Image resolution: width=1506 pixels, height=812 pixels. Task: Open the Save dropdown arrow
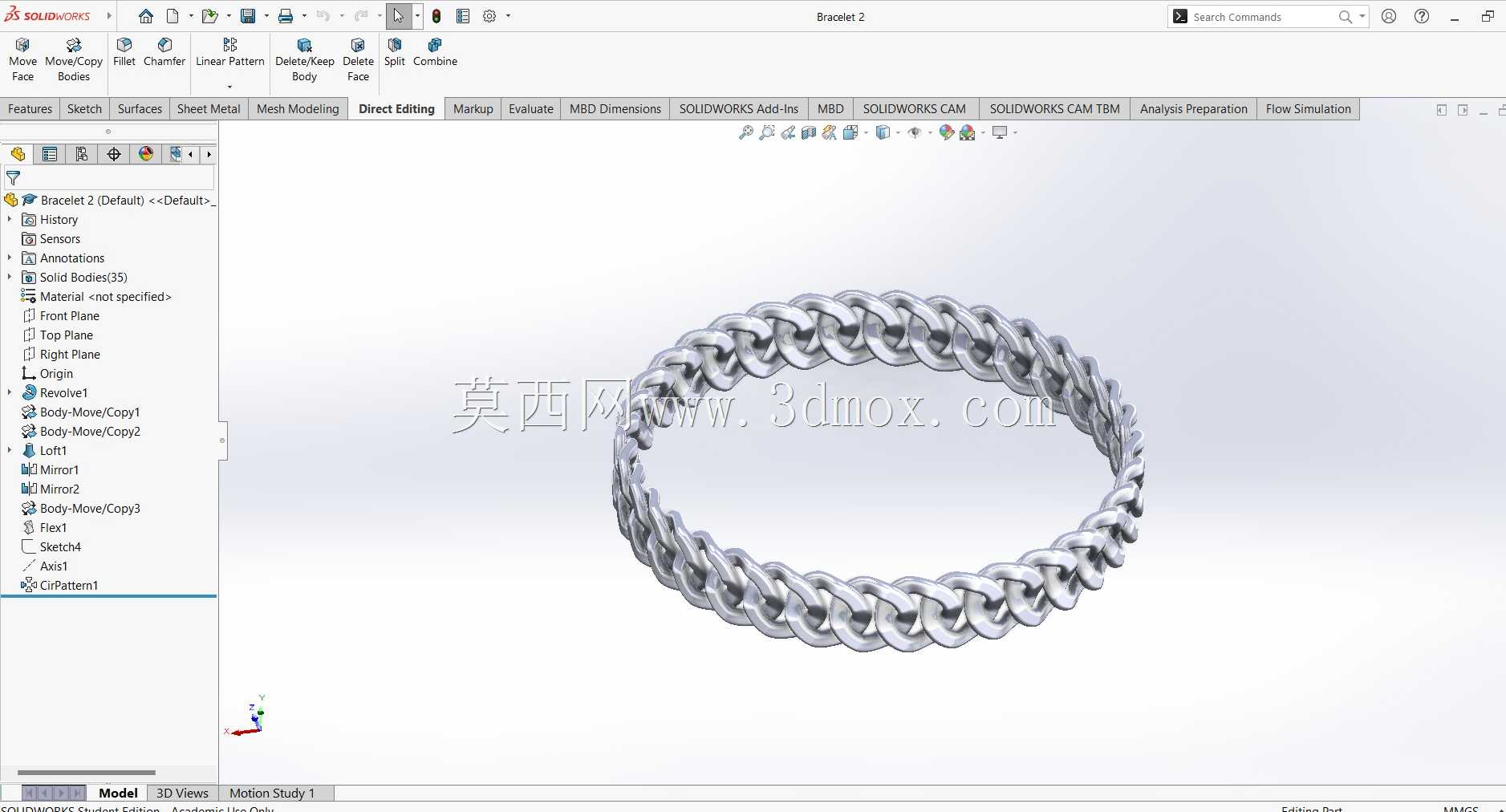[266, 16]
